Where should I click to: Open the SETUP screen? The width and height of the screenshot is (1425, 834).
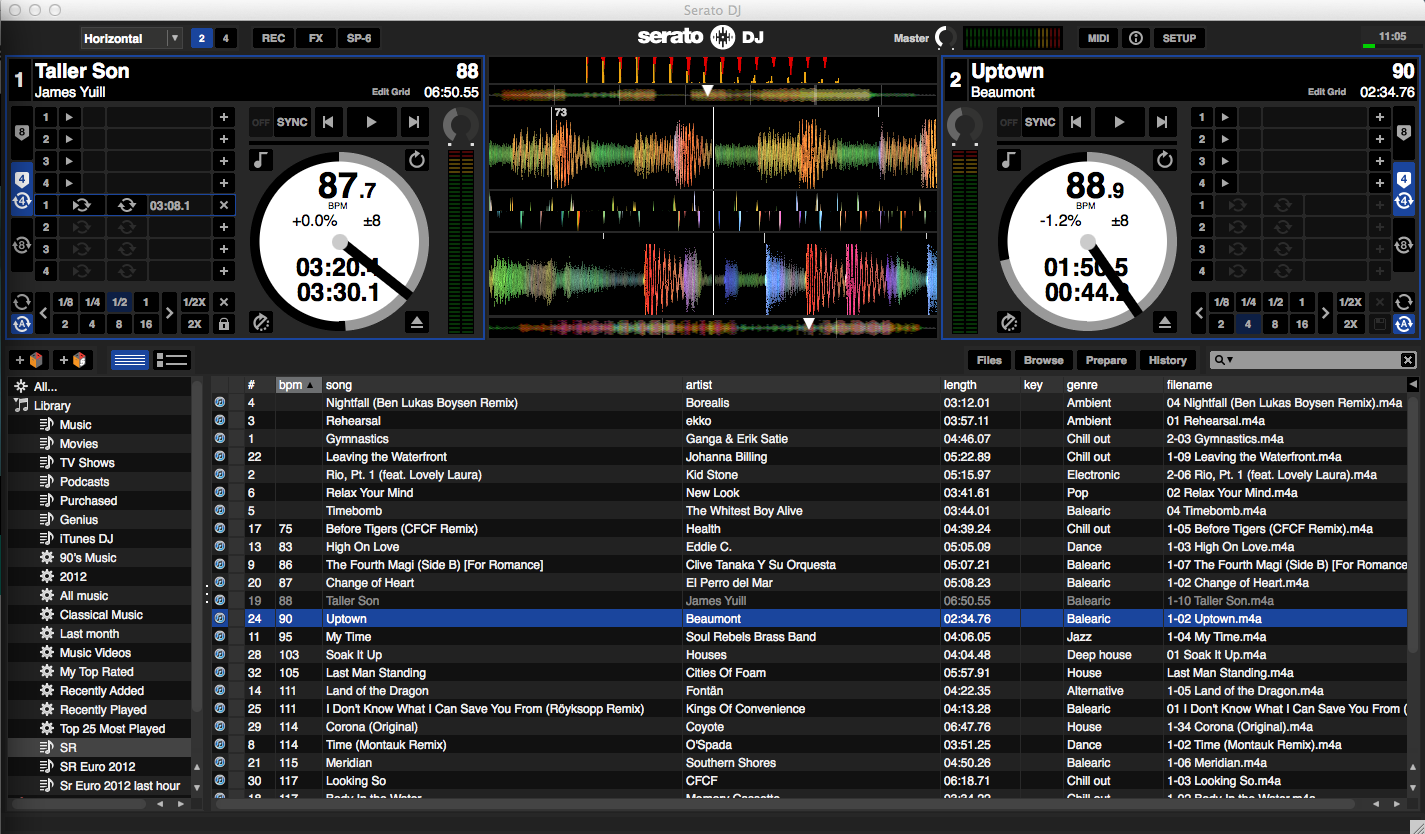1179,38
